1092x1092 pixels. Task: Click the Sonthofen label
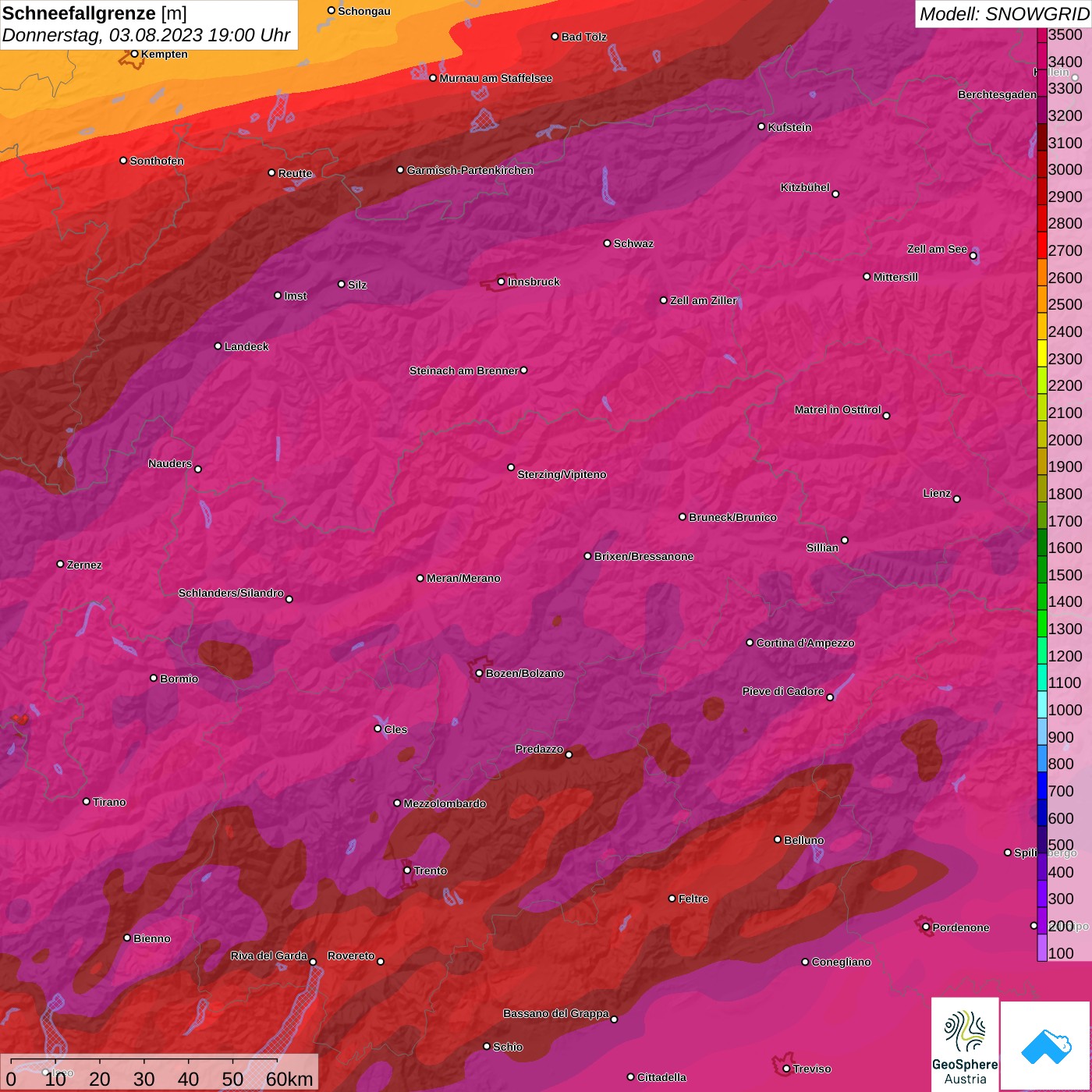(x=157, y=161)
